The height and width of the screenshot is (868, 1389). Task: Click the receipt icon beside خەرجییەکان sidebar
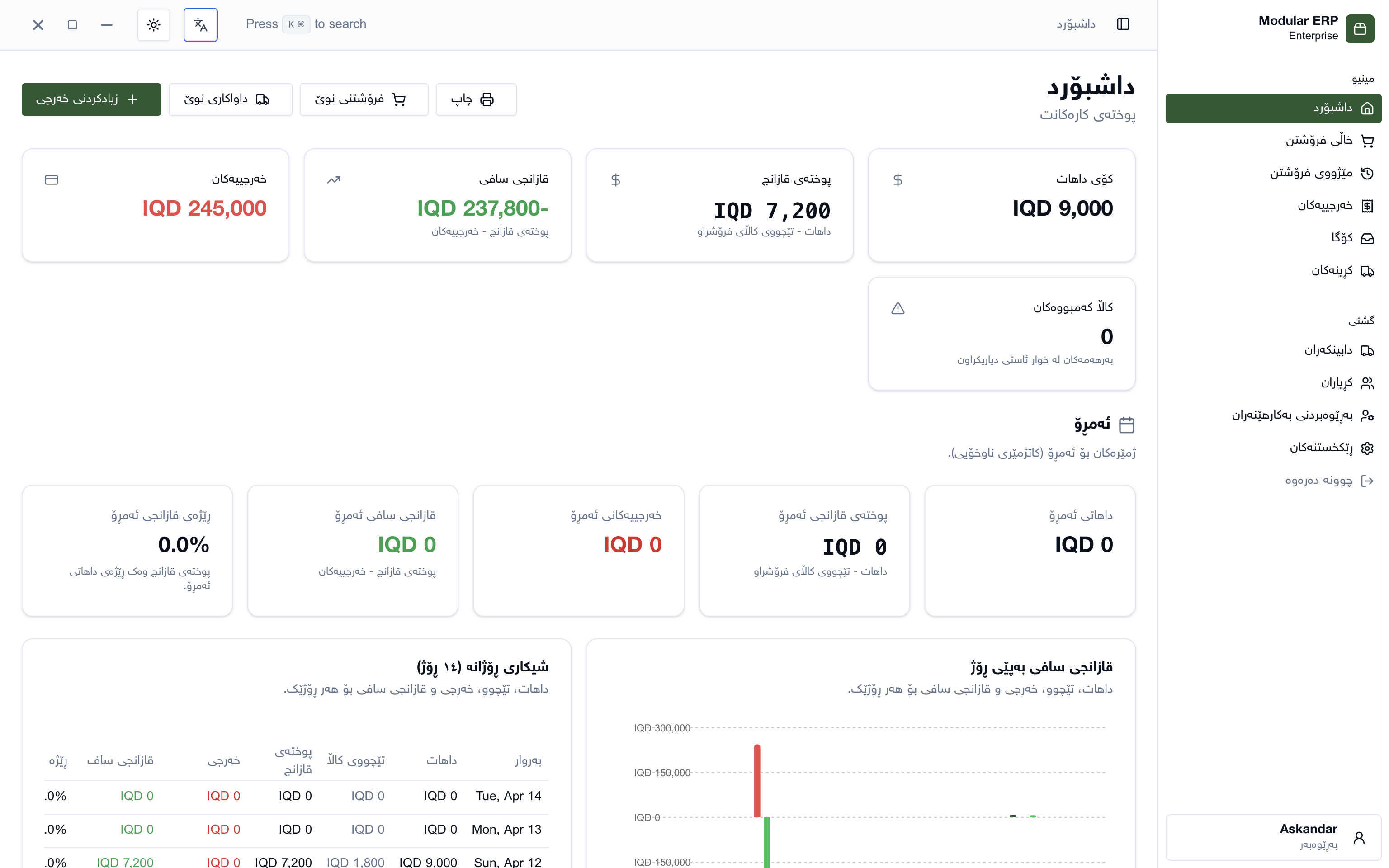tap(1367, 206)
